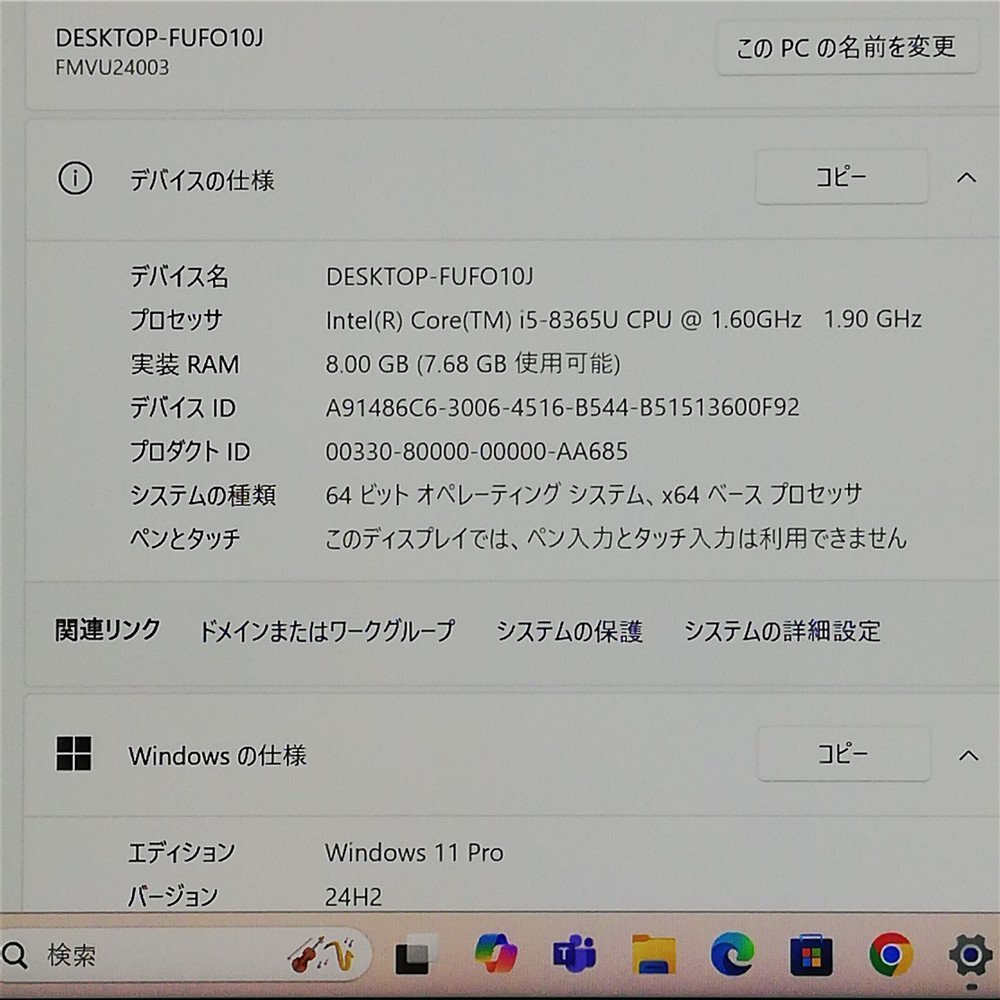
Task: Copy Windows specifications with コピー button
Action: click(x=843, y=754)
